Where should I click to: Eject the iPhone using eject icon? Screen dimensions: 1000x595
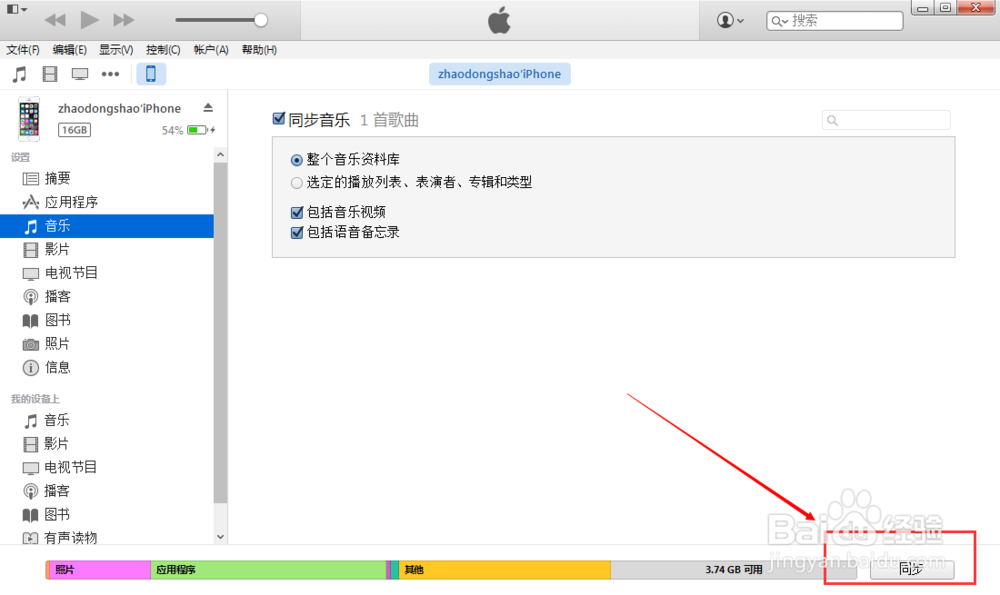(208, 108)
